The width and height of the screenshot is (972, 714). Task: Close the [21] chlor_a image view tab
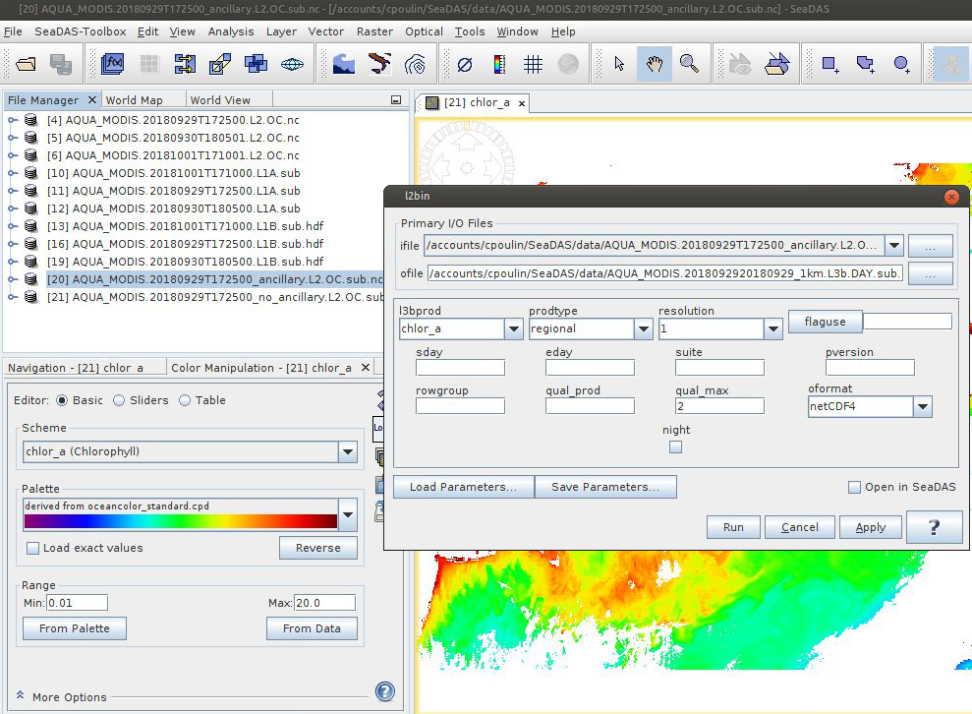click(x=522, y=104)
